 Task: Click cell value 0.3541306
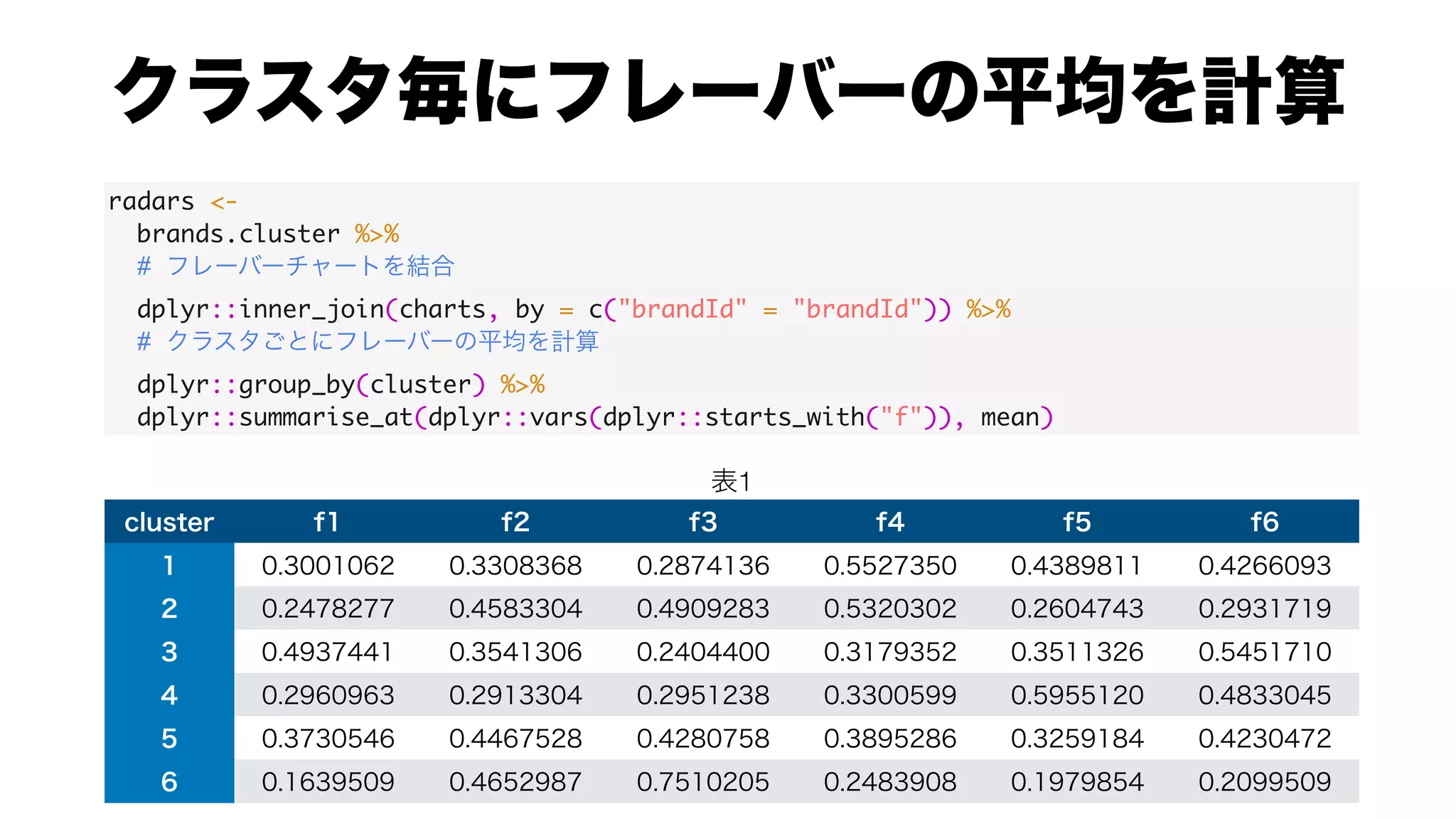(x=515, y=652)
